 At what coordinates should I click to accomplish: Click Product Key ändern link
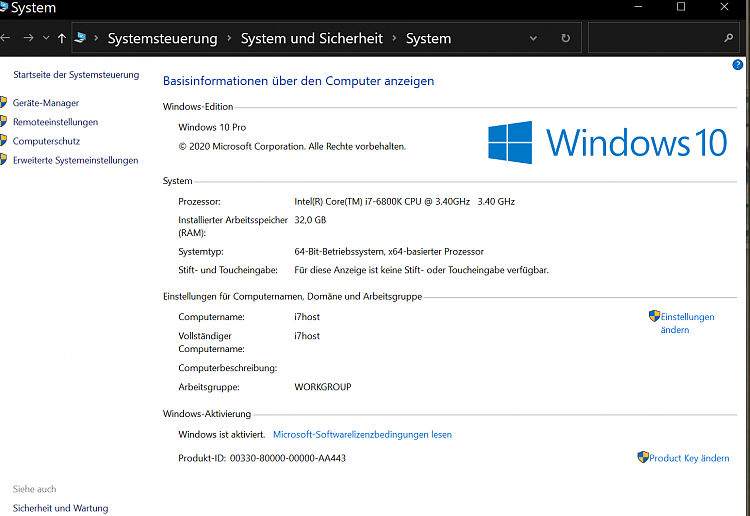tap(689, 458)
